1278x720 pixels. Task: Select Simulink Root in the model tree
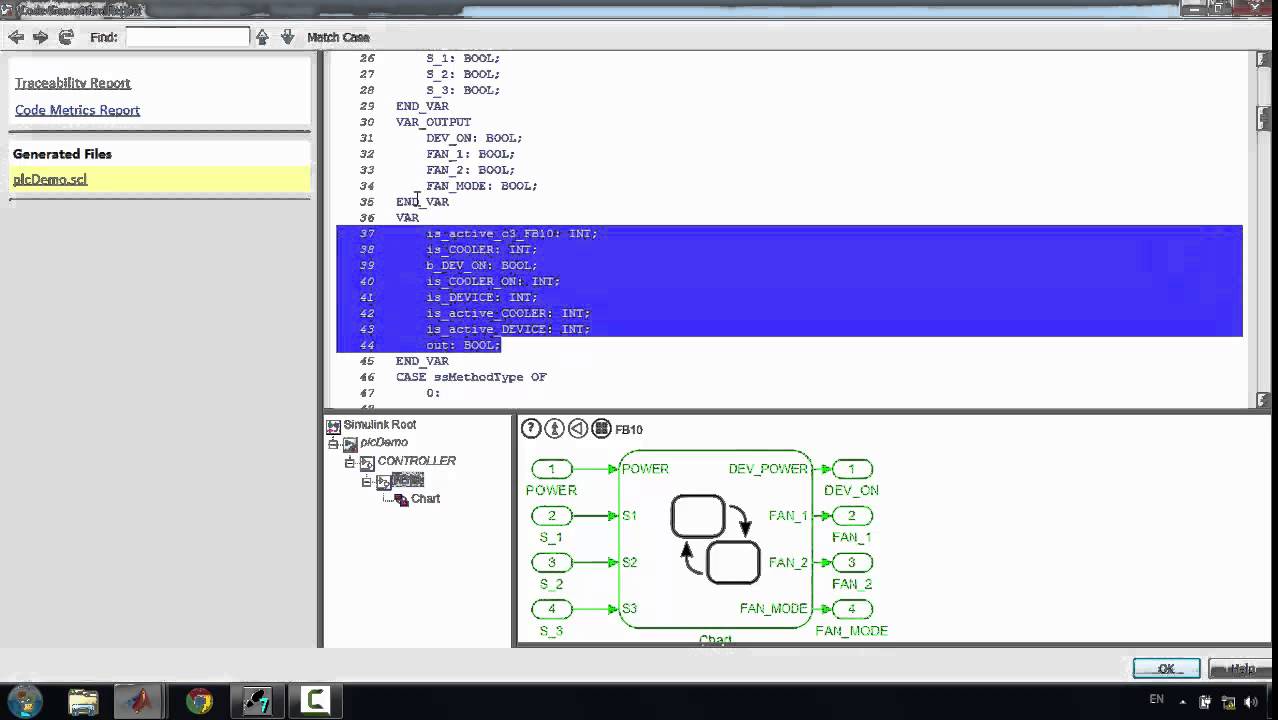pos(379,425)
